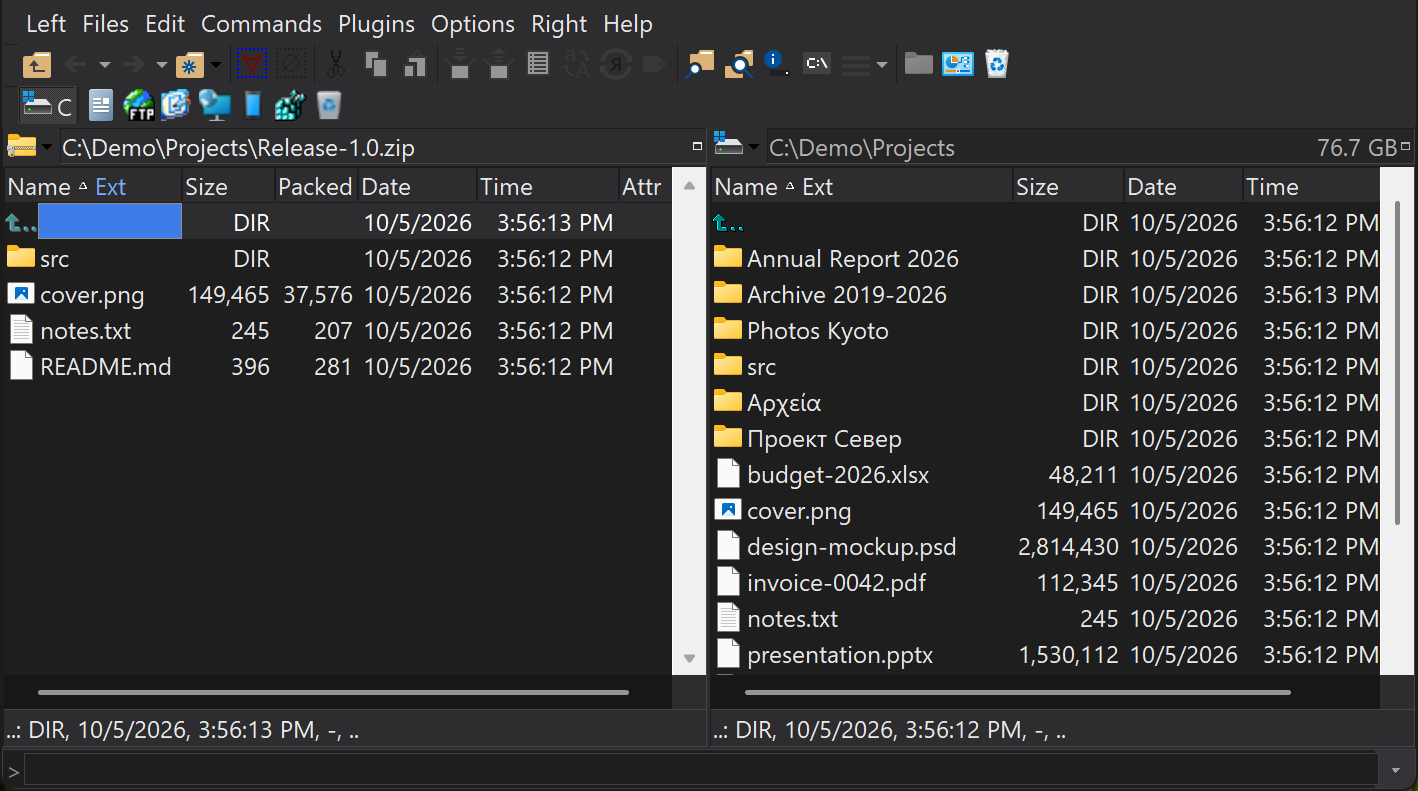Click the double-folder magnifier search icon
Image resolution: width=1418 pixels, height=791 pixels.
click(x=739, y=65)
